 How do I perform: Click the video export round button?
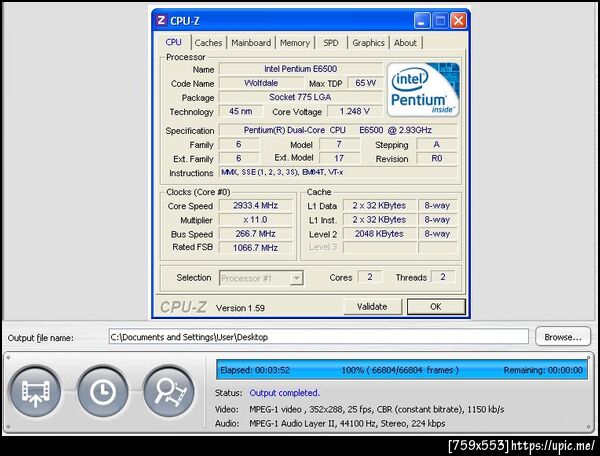[x=35, y=392]
